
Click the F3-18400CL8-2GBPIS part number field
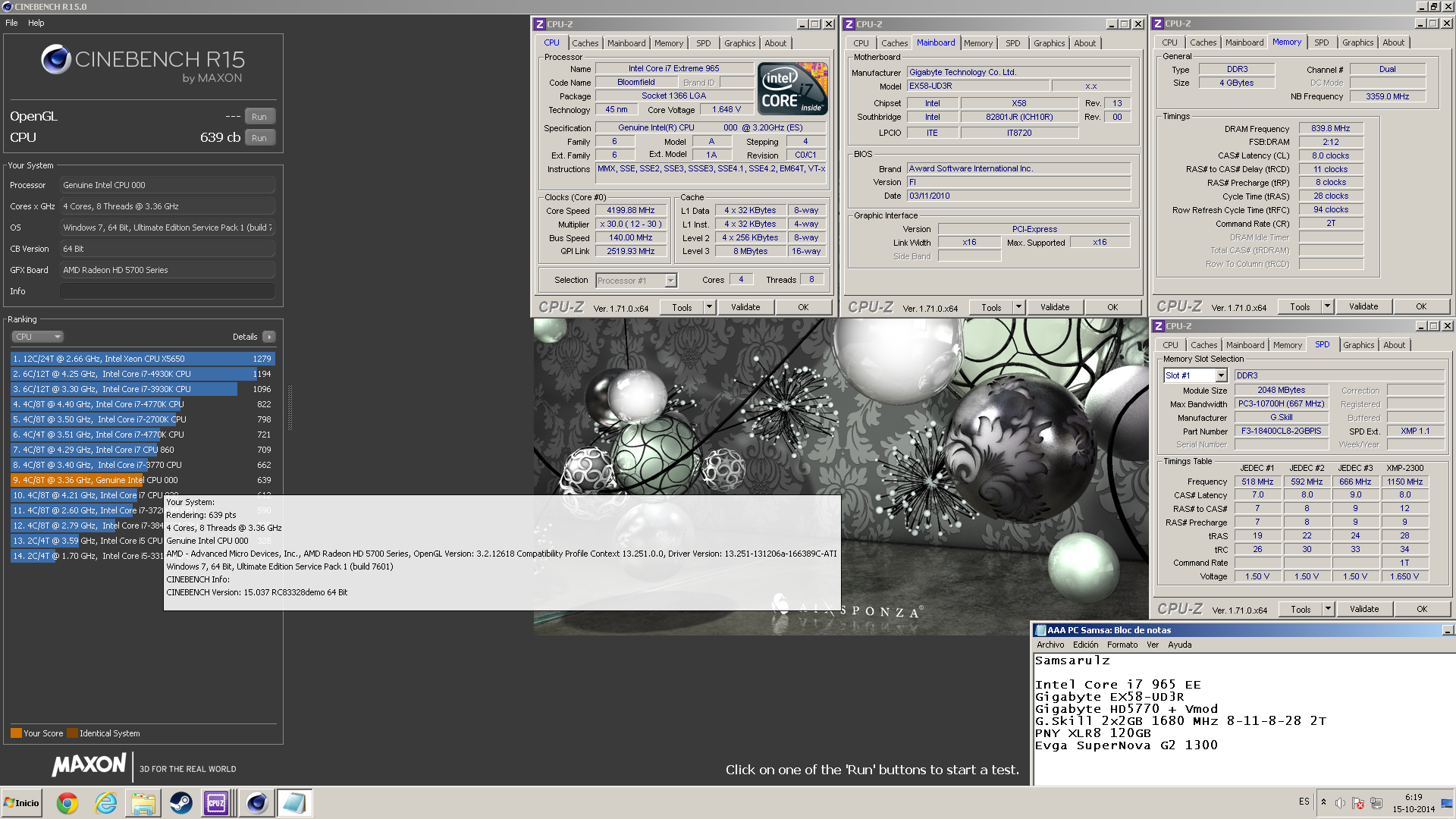[x=1281, y=431]
